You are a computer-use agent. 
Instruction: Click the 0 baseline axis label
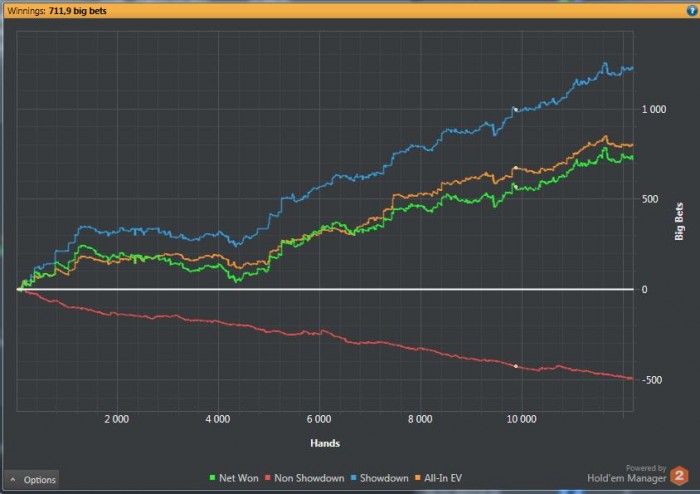[644, 289]
